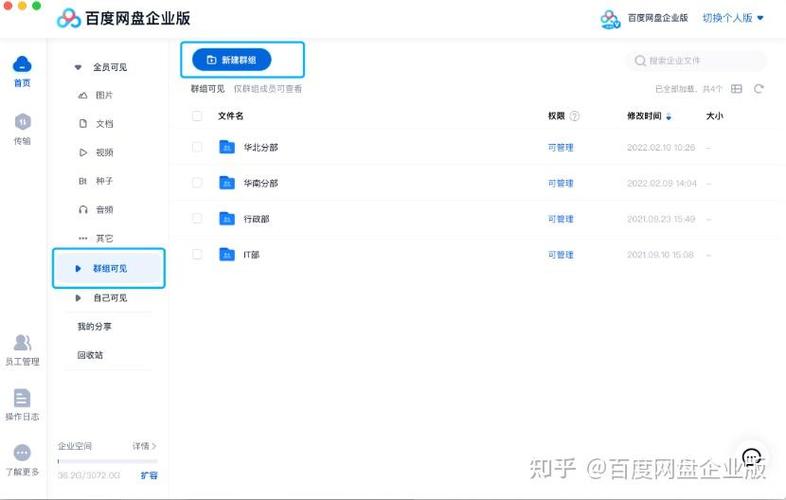Open 操作日志 operation log icon

click(22, 398)
